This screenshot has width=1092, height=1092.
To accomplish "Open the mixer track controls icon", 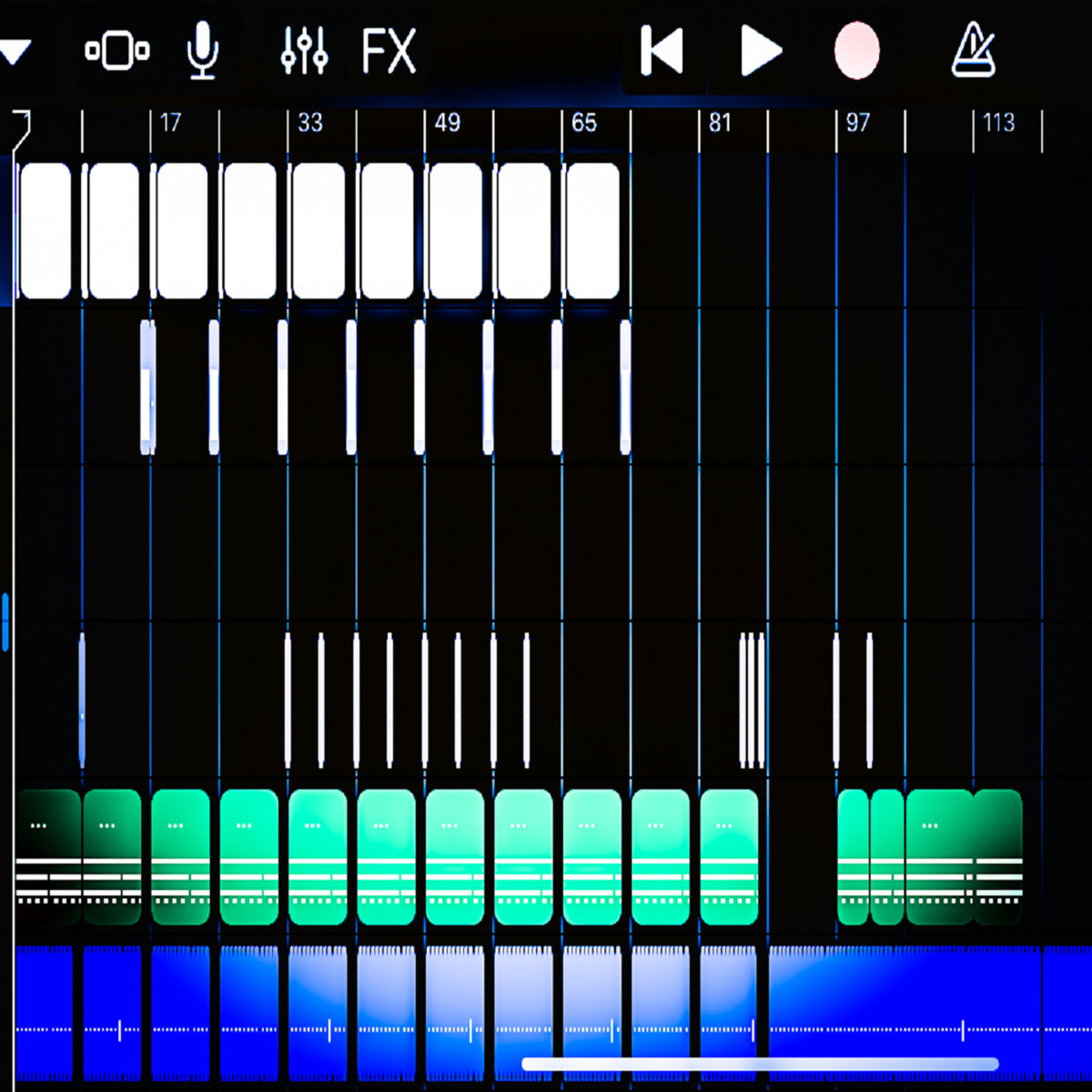I will coord(304,51).
